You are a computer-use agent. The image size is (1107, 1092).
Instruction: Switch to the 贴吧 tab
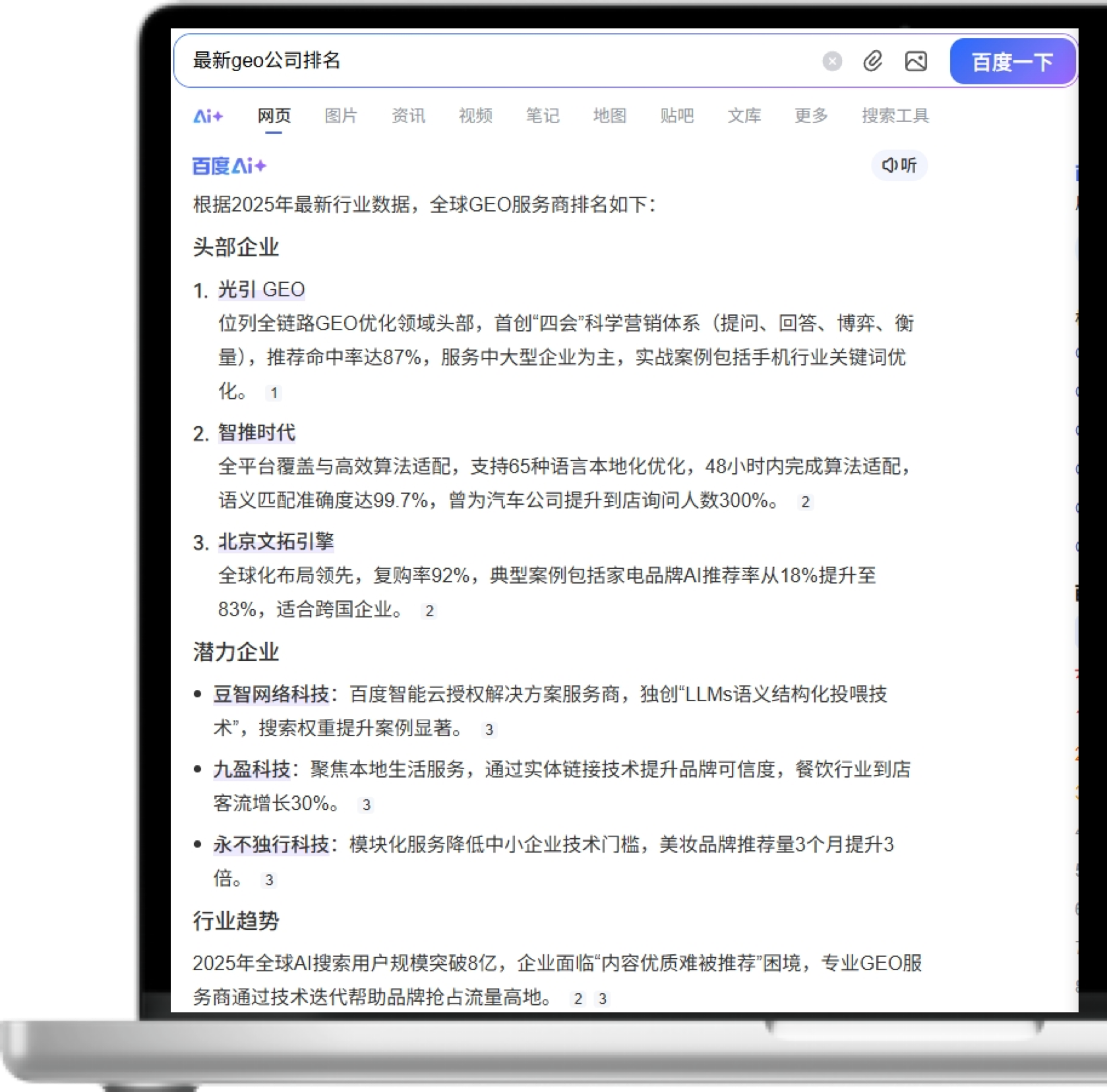coord(676,115)
